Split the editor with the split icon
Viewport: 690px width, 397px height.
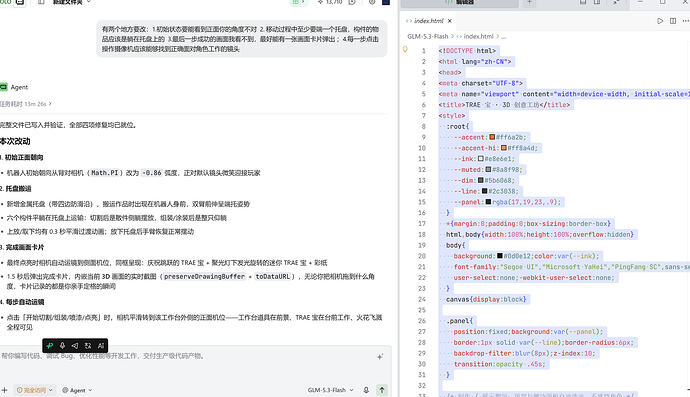point(673,21)
